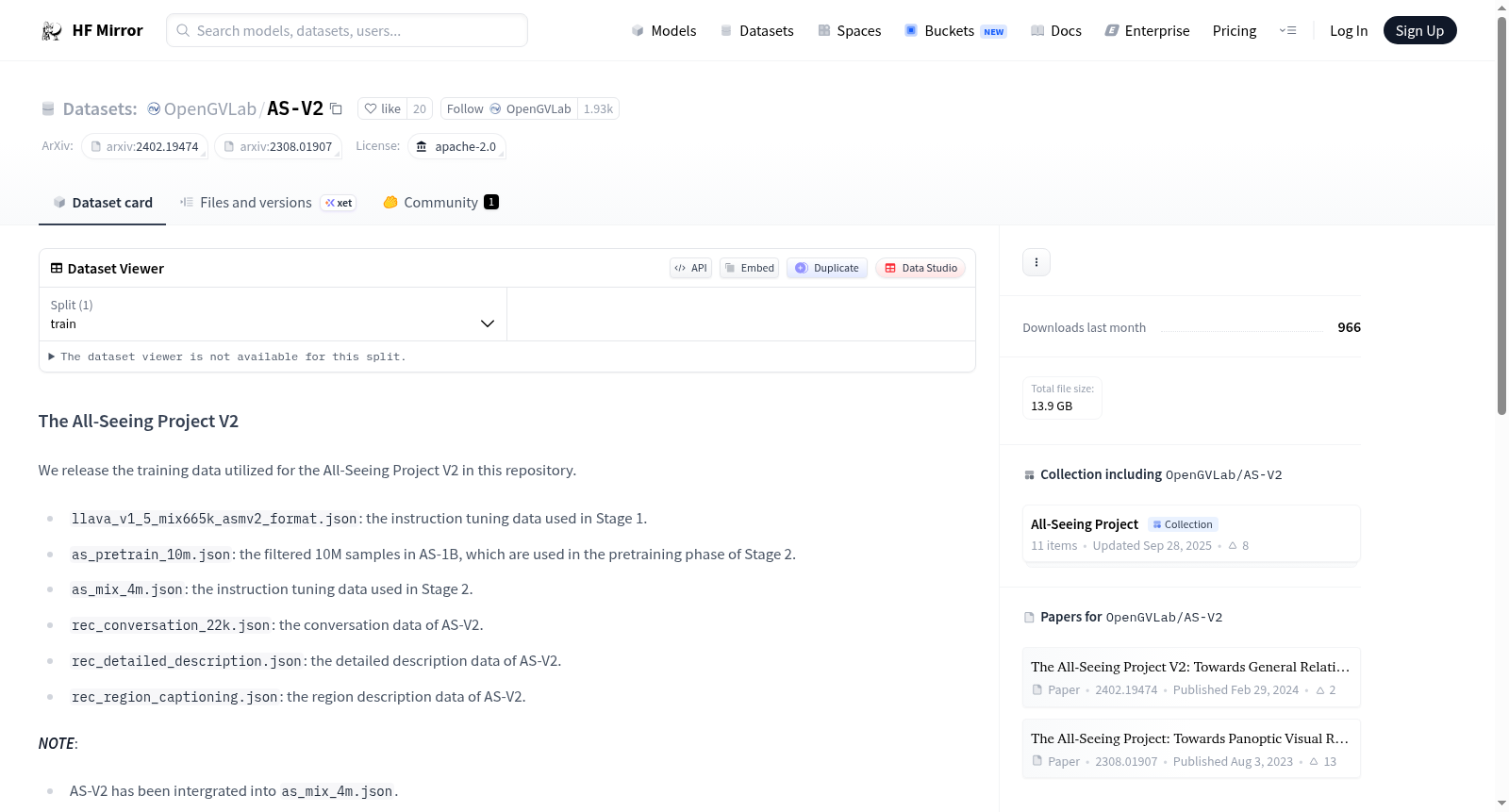
Task: Copy dataset name with the copy icon
Action: pos(336,109)
